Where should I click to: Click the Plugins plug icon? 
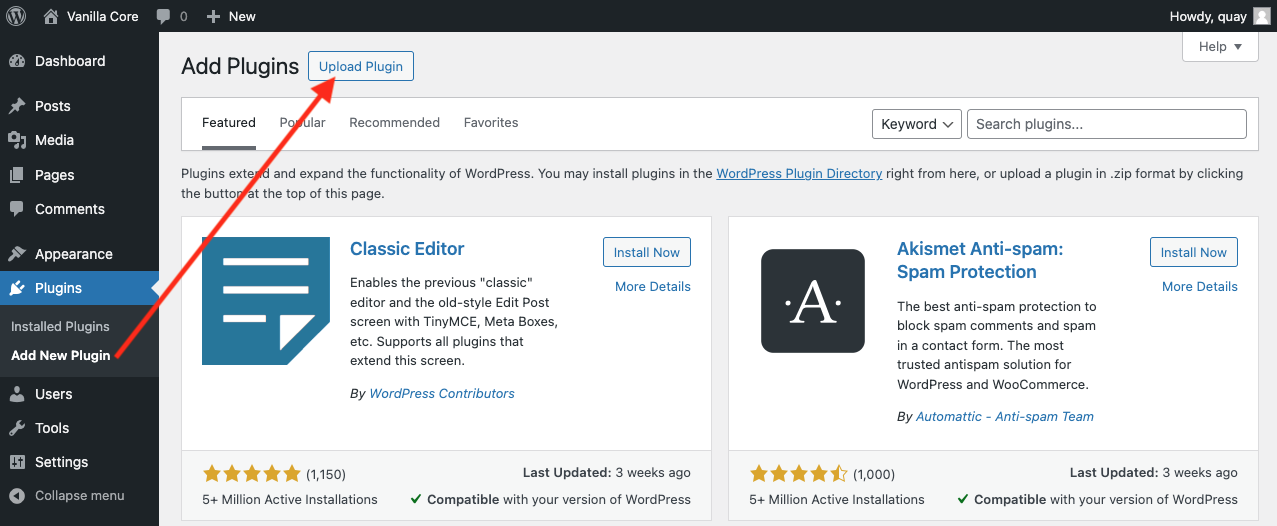coord(17,288)
